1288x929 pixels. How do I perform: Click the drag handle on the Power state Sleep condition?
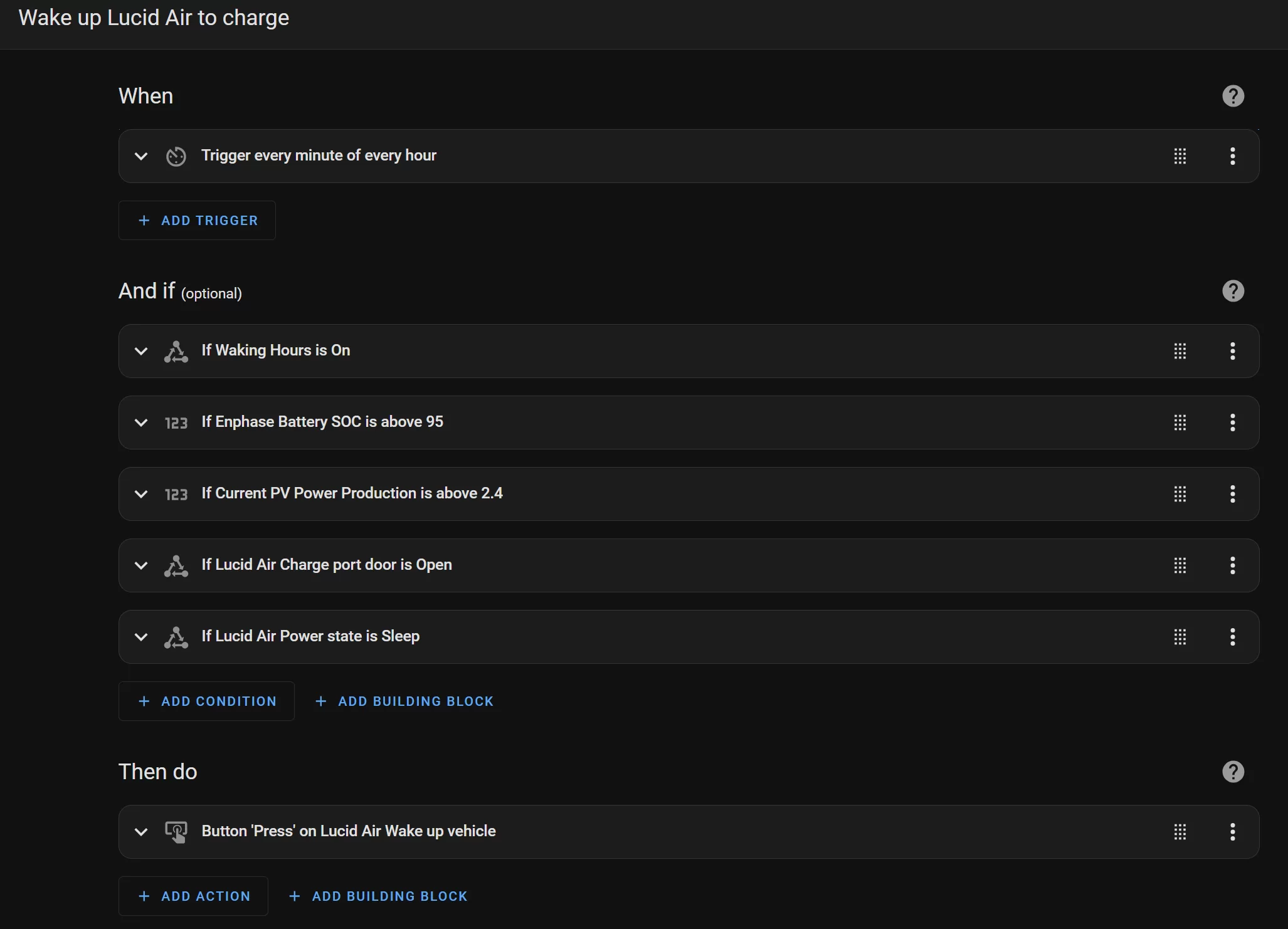[1180, 637]
